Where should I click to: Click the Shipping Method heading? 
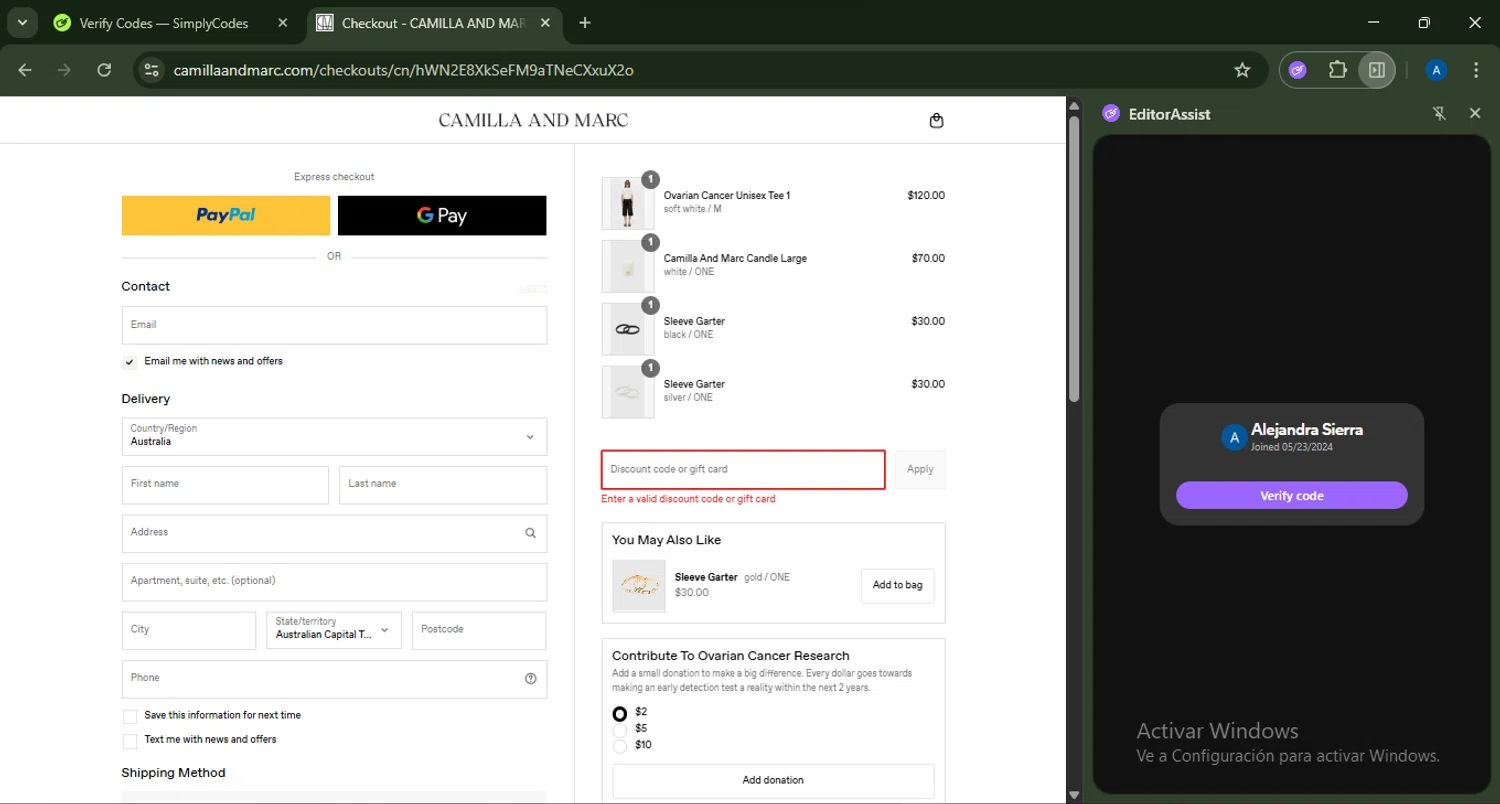point(173,773)
